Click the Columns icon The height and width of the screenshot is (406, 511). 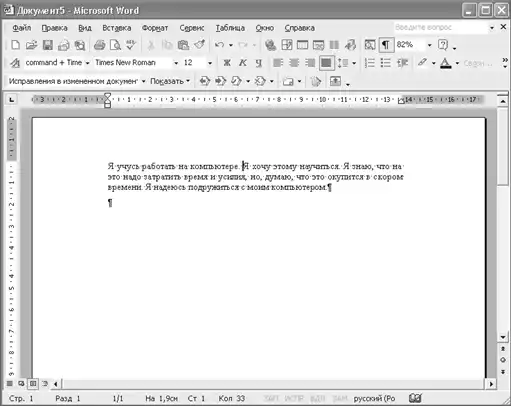334,45
